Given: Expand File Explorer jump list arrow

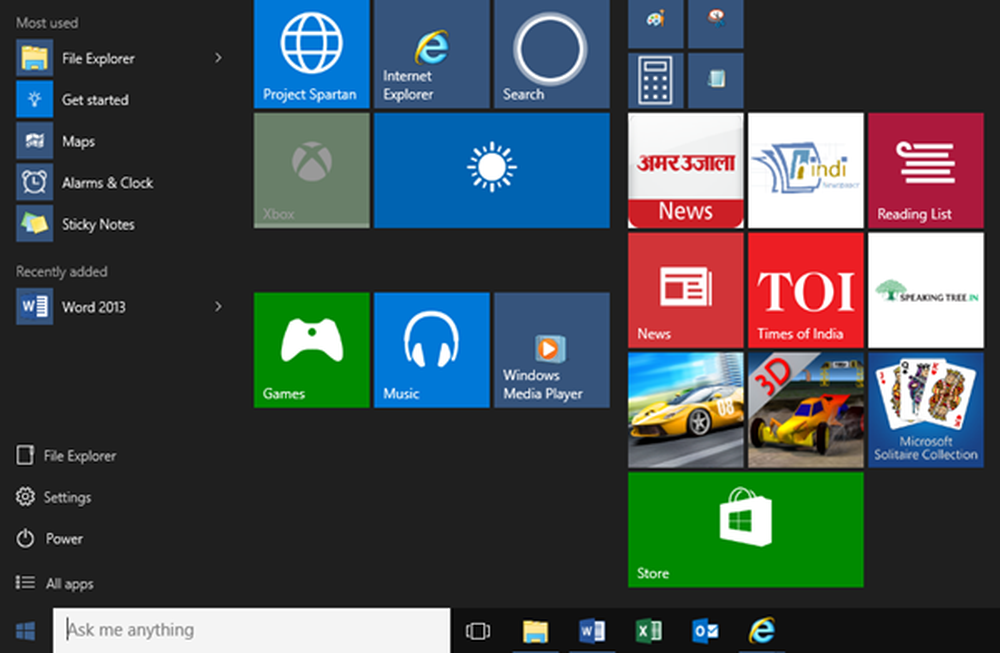Looking at the screenshot, I should pyautogui.click(x=218, y=58).
